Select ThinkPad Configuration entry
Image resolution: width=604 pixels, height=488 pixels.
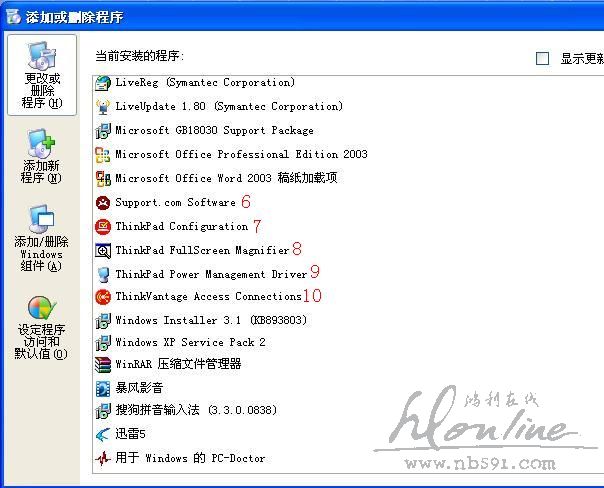[x=182, y=226]
